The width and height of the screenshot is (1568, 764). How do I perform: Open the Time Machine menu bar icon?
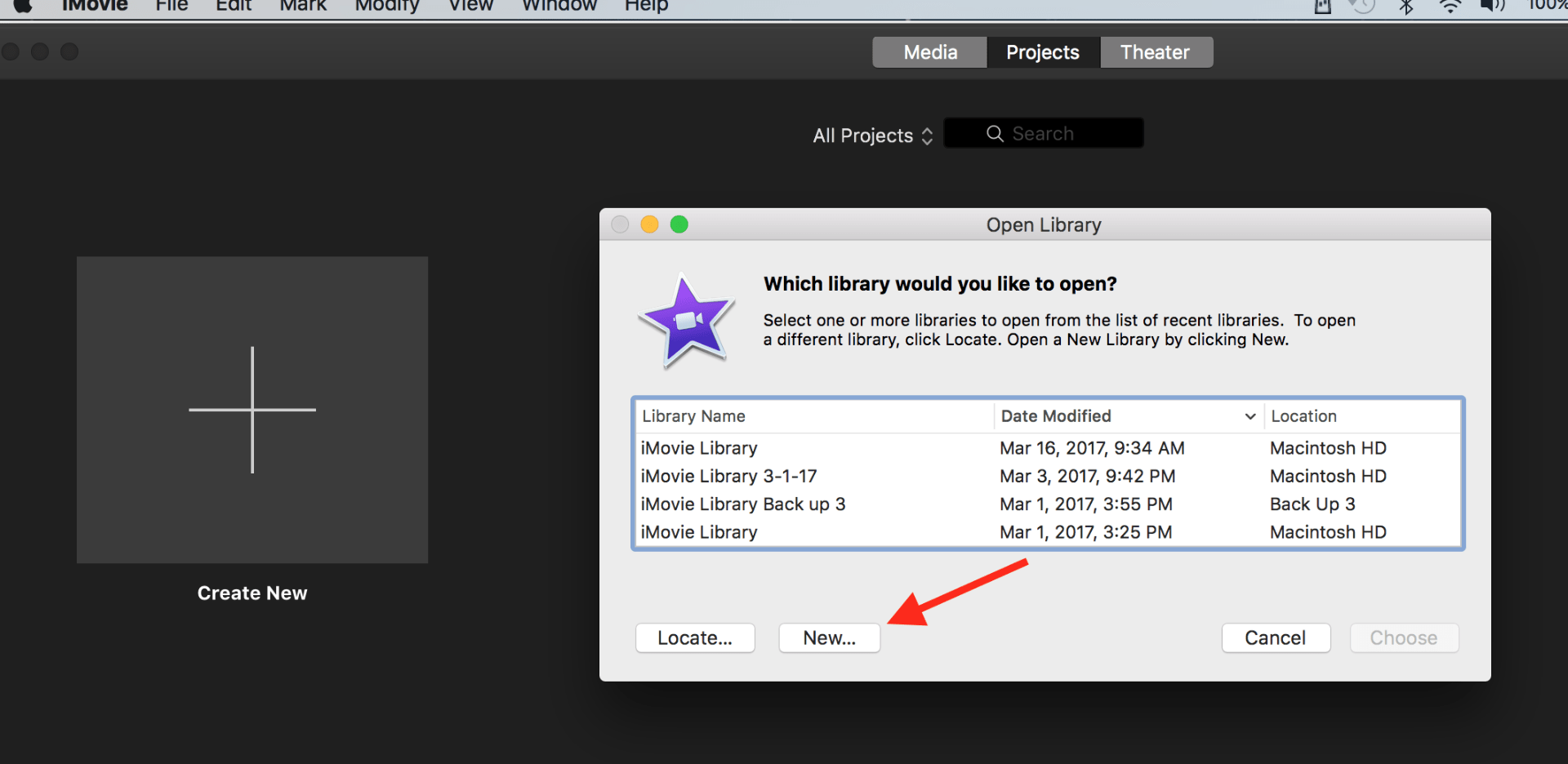tap(1361, 7)
